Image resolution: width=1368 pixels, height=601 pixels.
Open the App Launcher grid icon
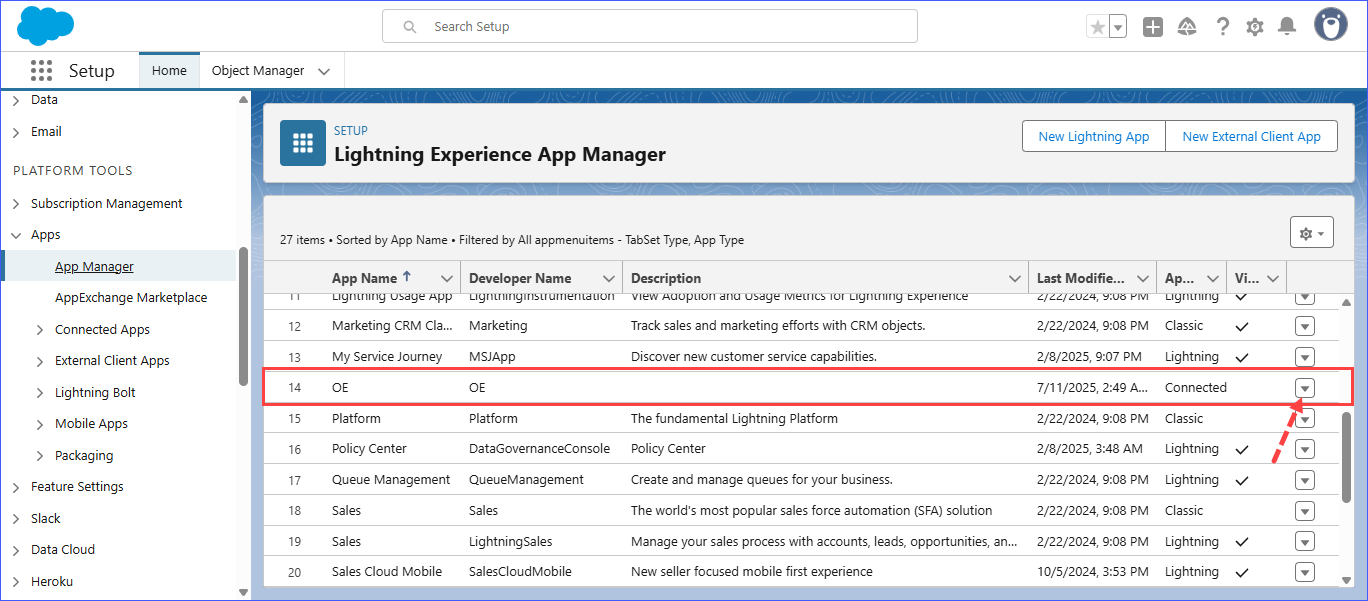click(x=41, y=71)
